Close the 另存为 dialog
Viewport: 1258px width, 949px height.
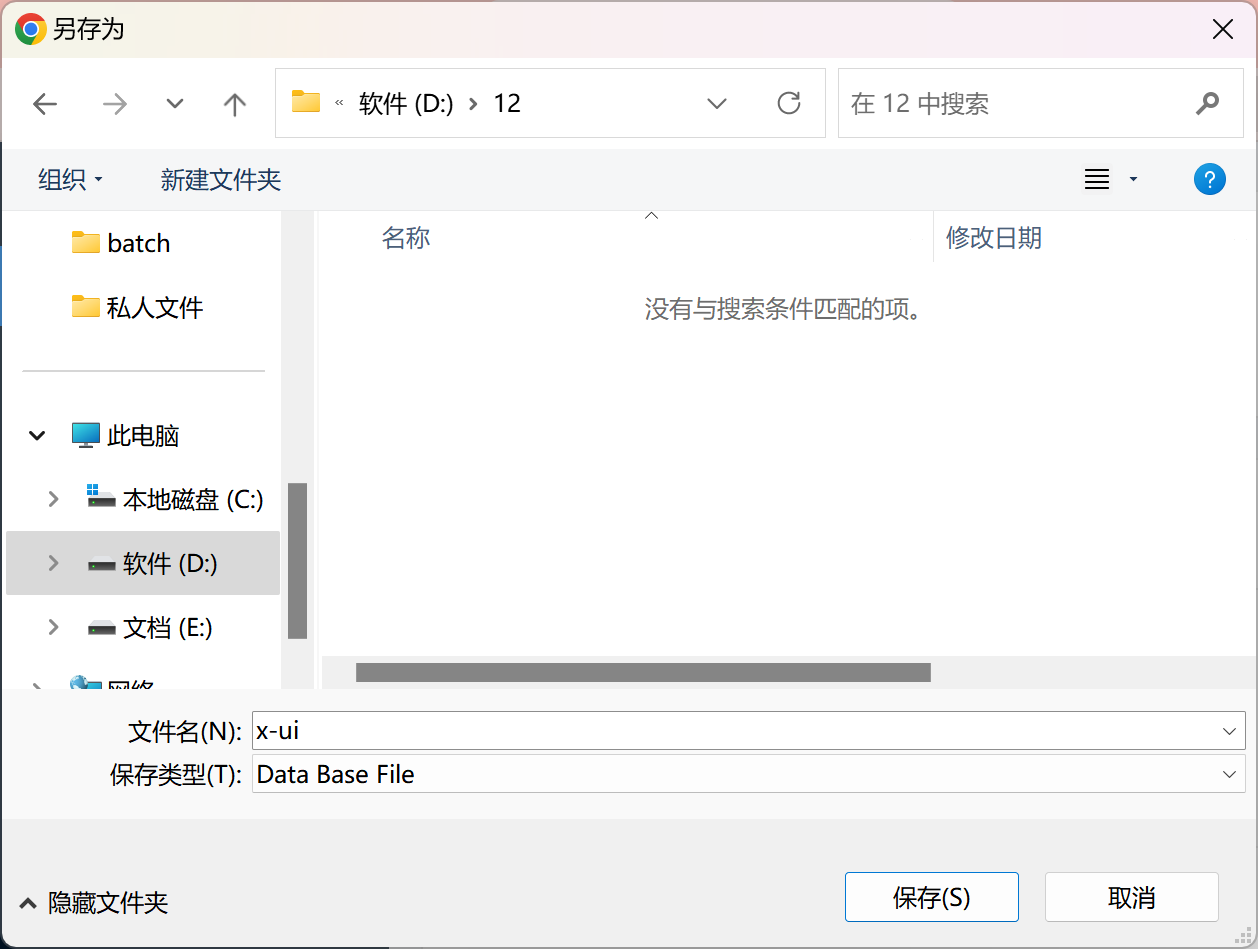pyautogui.click(x=1222, y=29)
